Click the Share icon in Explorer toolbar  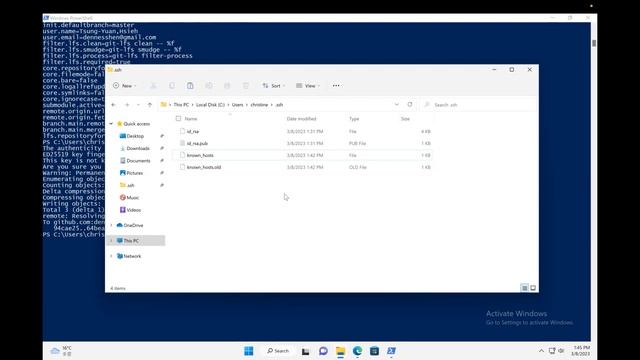[x=227, y=86]
